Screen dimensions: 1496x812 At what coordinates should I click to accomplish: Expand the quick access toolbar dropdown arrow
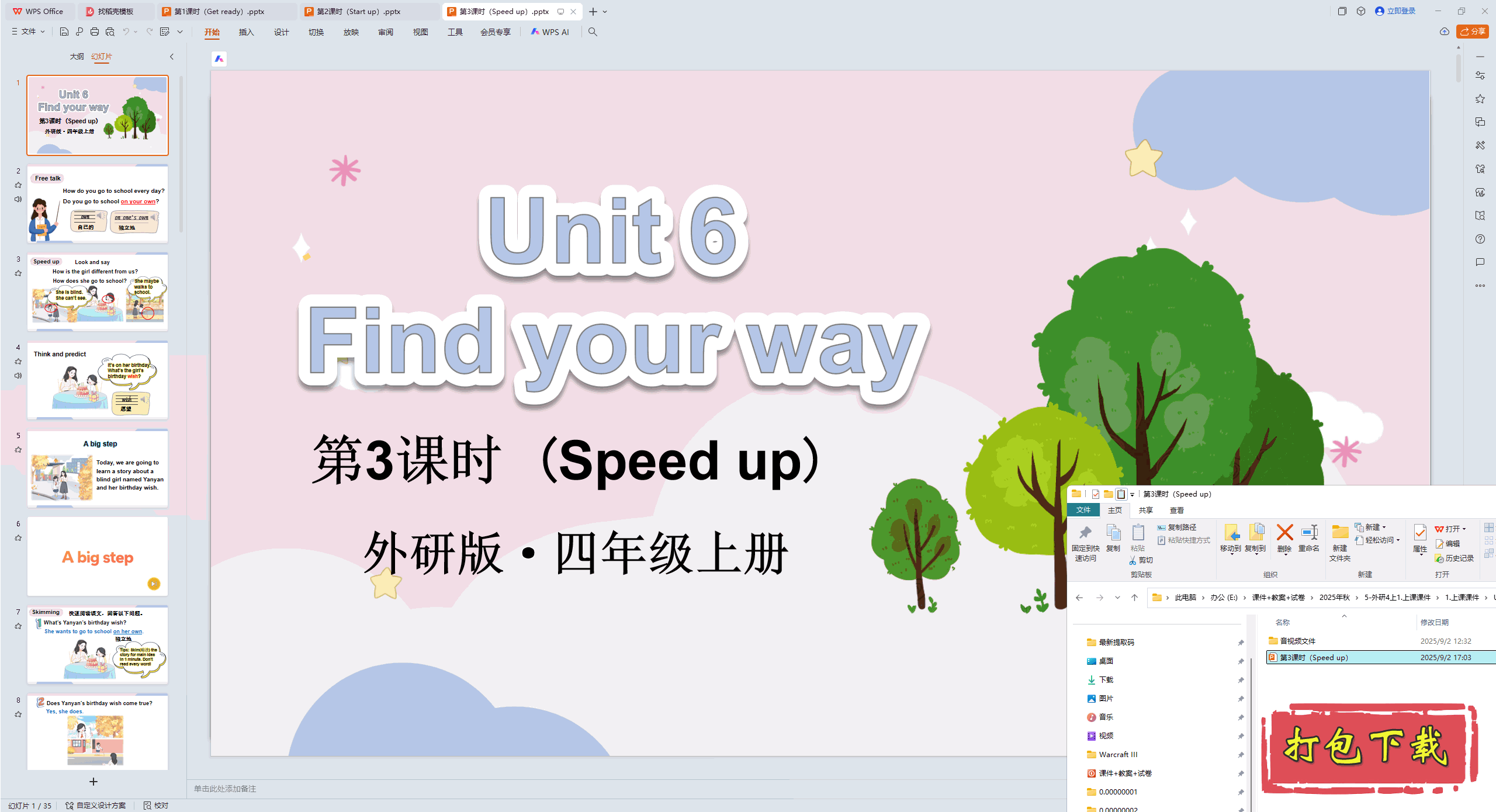coord(180,32)
